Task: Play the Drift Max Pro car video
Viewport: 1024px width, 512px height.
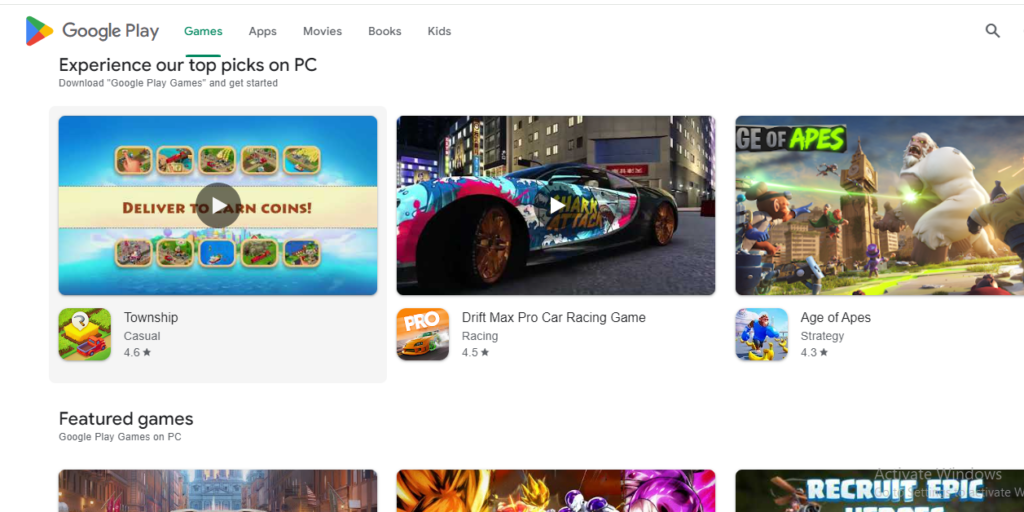Action: point(556,206)
